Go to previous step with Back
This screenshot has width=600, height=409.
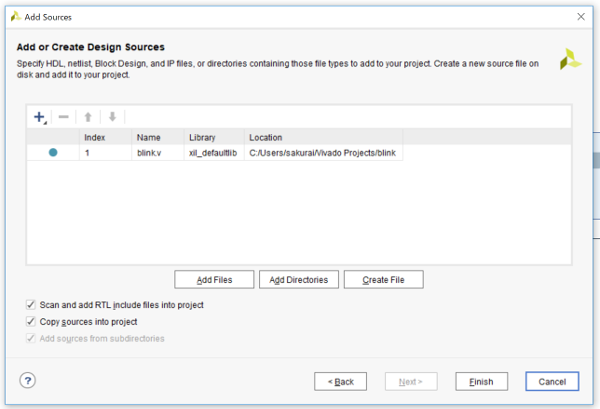pyautogui.click(x=340, y=381)
